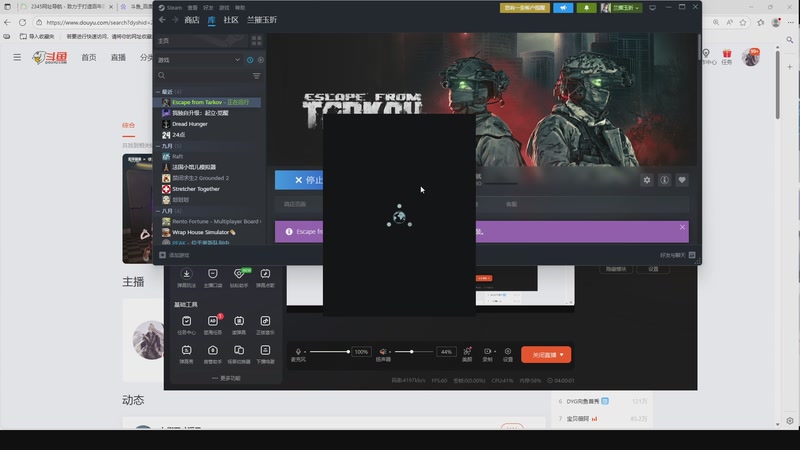Screen dimensions: 800x450
Task: View Escape from Tarkov info icon
Action: 664,180
